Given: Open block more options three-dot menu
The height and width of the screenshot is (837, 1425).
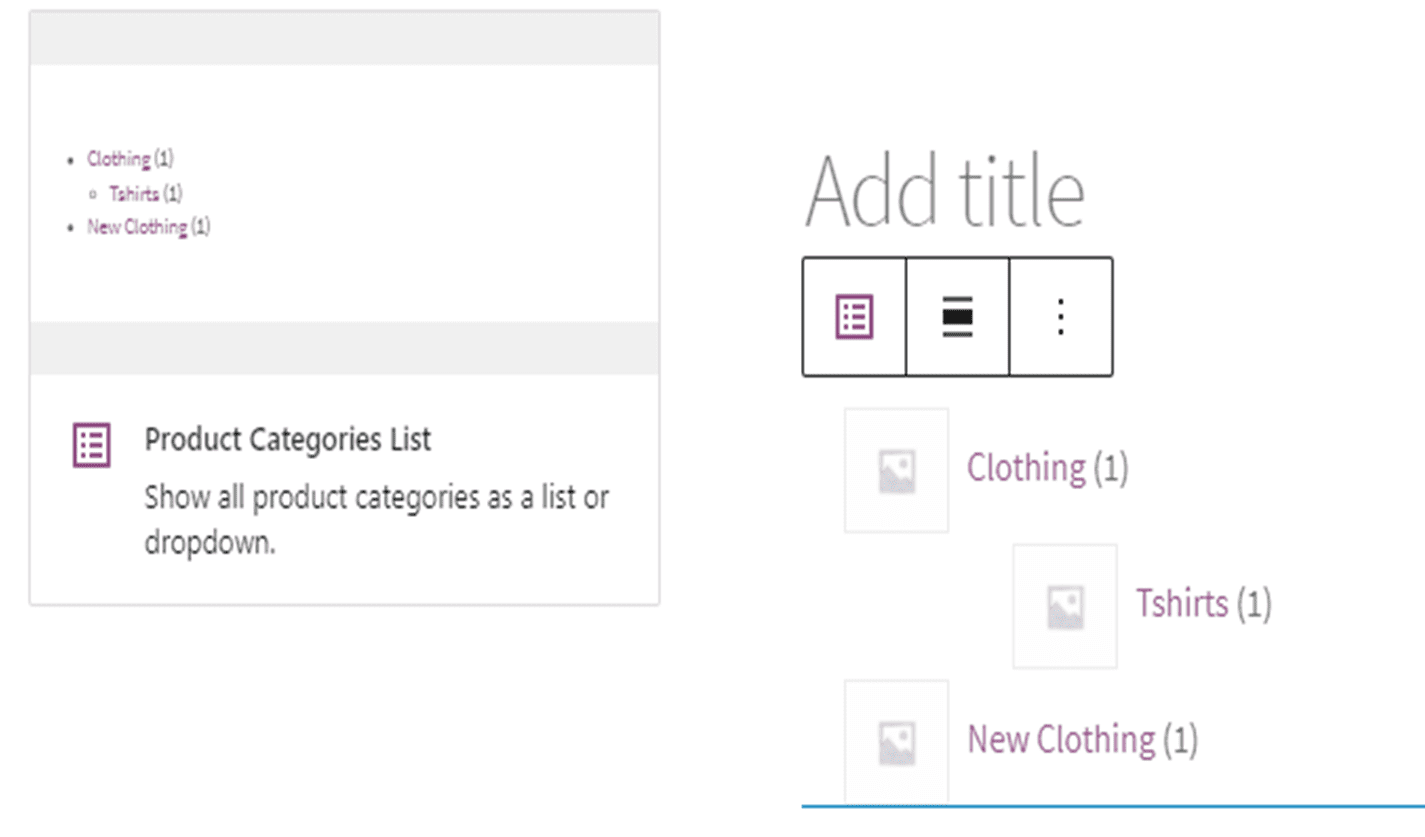Looking at the screenshot, I should click(x=1061, y=317).
